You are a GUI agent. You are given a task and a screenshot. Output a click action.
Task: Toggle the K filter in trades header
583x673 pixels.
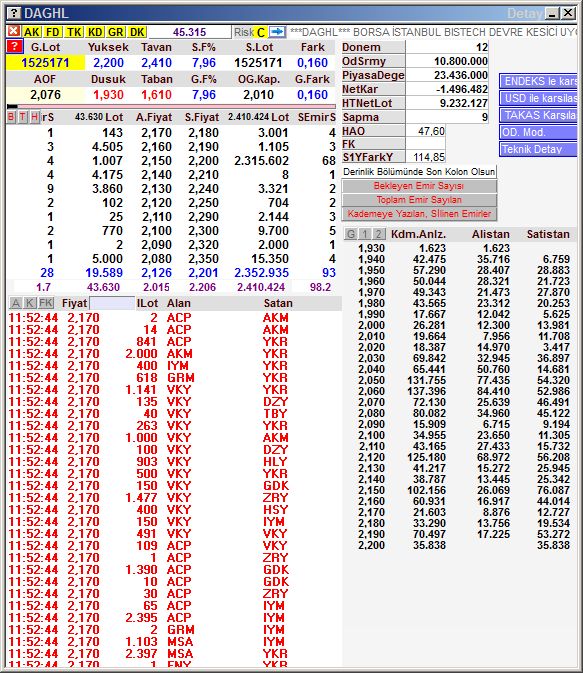coord(30,303)
